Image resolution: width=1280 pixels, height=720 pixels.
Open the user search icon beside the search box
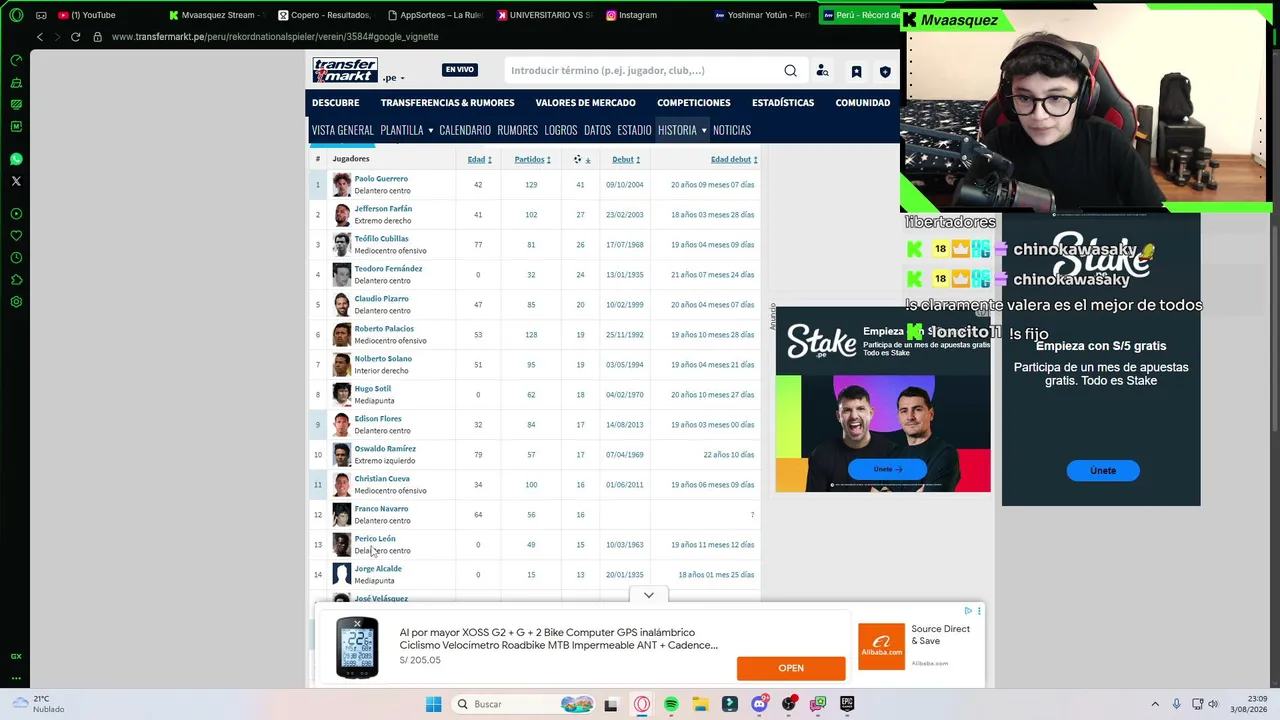(822, 71)
